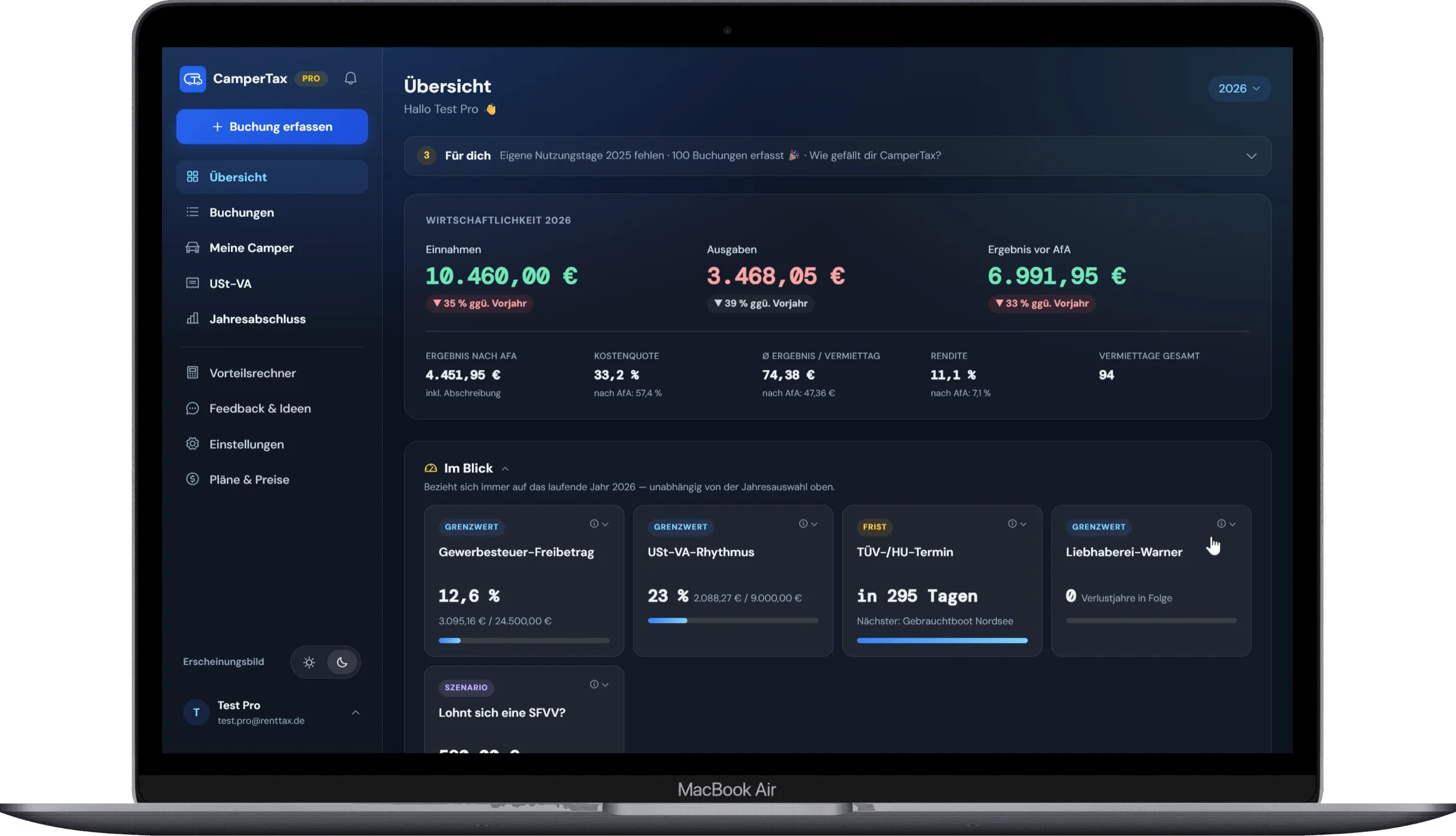Click the Feedback & Ideen chat icon

click(193, 408)
